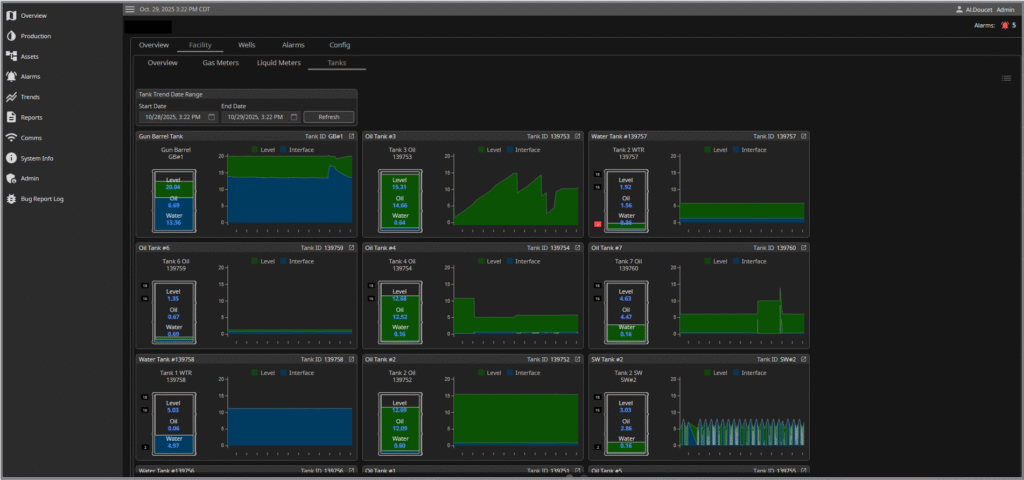The height and width of the screenshot is (480, 1024).
Task: Open Water Tank #139757 popout icon
Action: 803,136
